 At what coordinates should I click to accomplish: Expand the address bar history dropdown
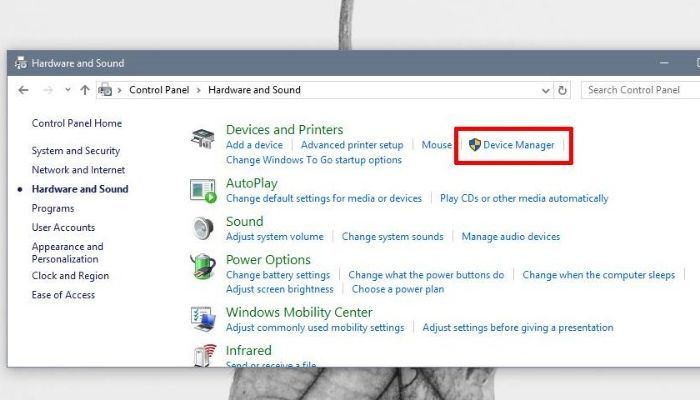point(545,90)
